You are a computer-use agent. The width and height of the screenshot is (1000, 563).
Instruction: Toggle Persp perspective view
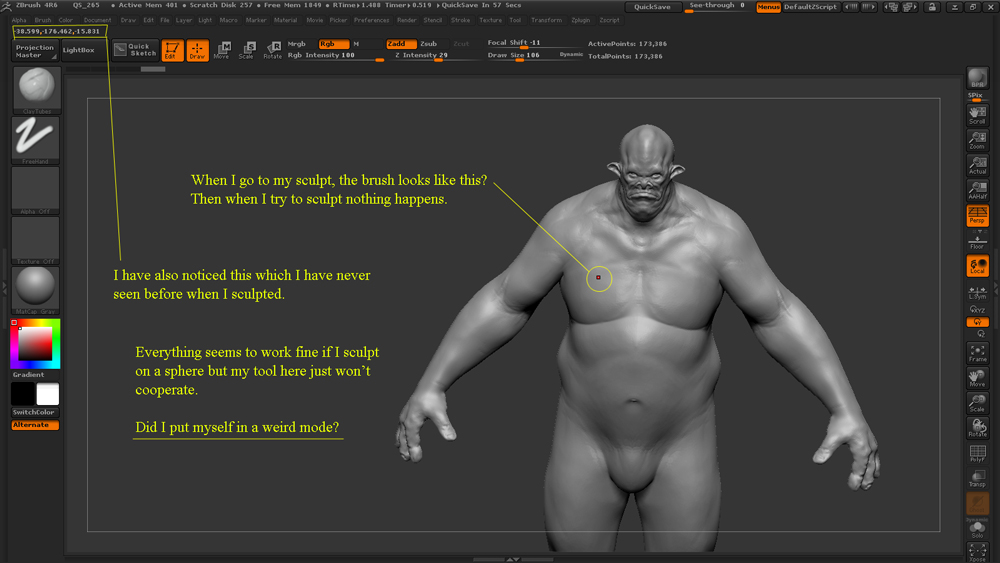point(977,216)
